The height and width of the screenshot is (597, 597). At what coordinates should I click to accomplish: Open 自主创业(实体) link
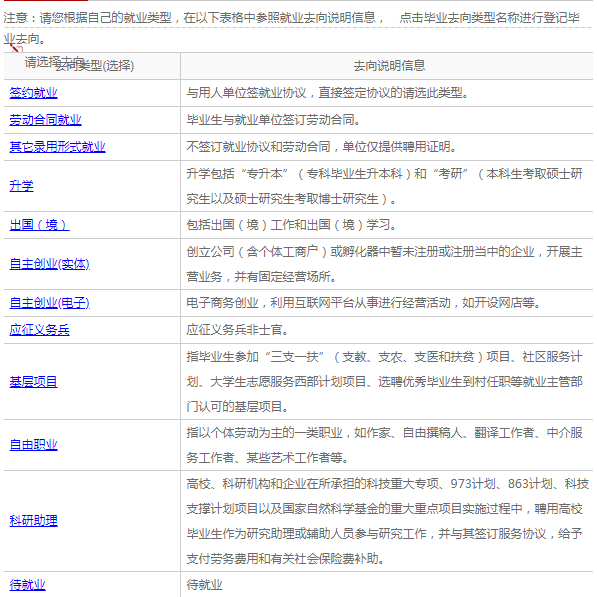(x=49, y=264)
